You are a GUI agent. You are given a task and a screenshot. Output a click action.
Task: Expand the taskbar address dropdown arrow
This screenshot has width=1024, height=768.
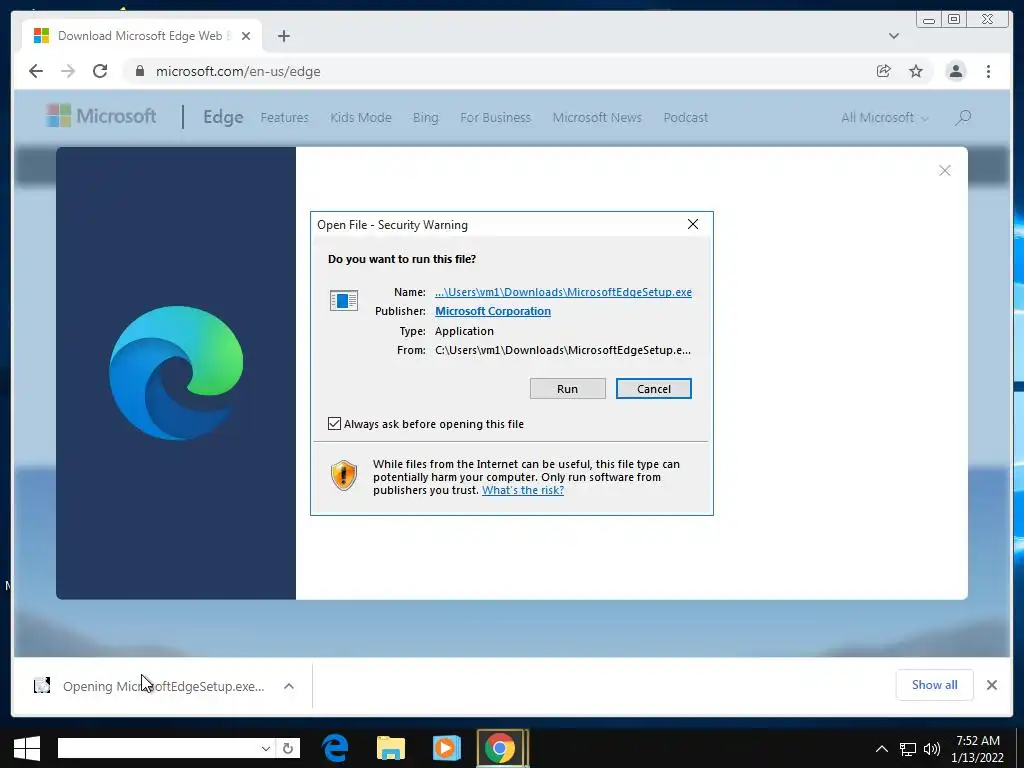tap(266, 748)
